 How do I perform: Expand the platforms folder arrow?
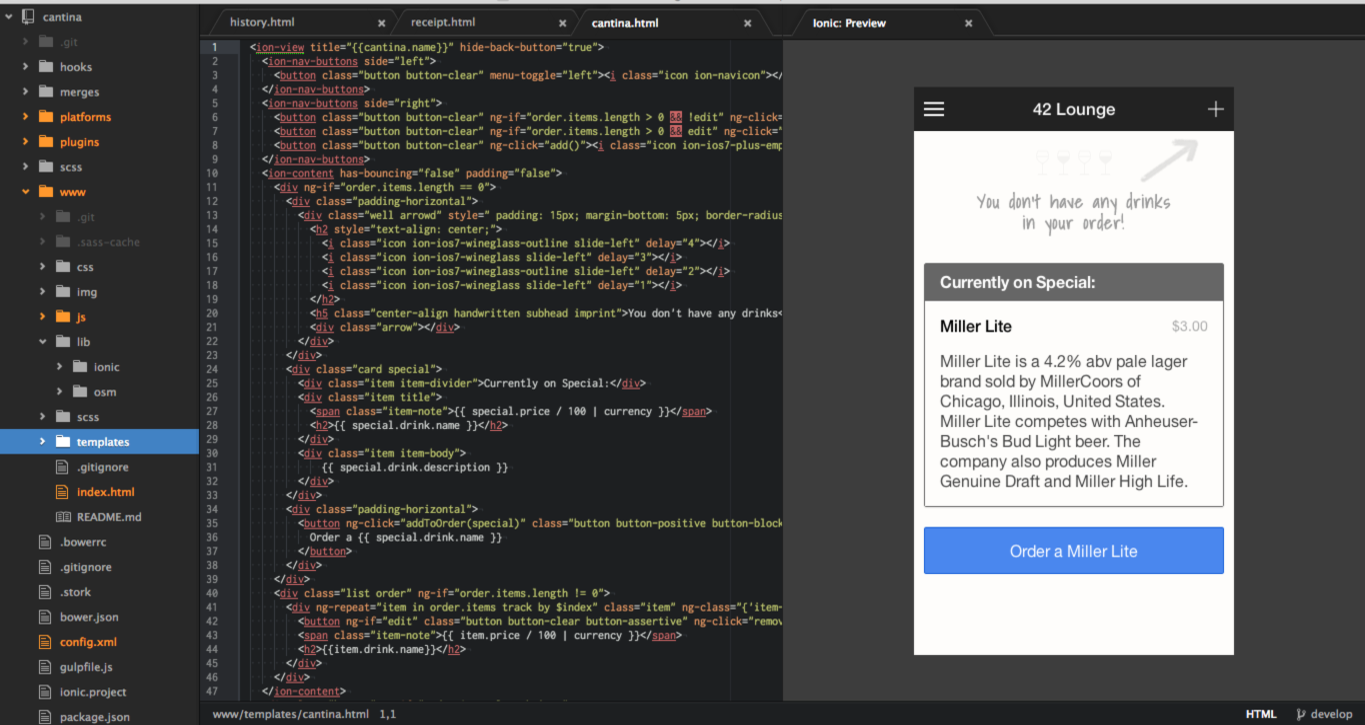(25, 117)
